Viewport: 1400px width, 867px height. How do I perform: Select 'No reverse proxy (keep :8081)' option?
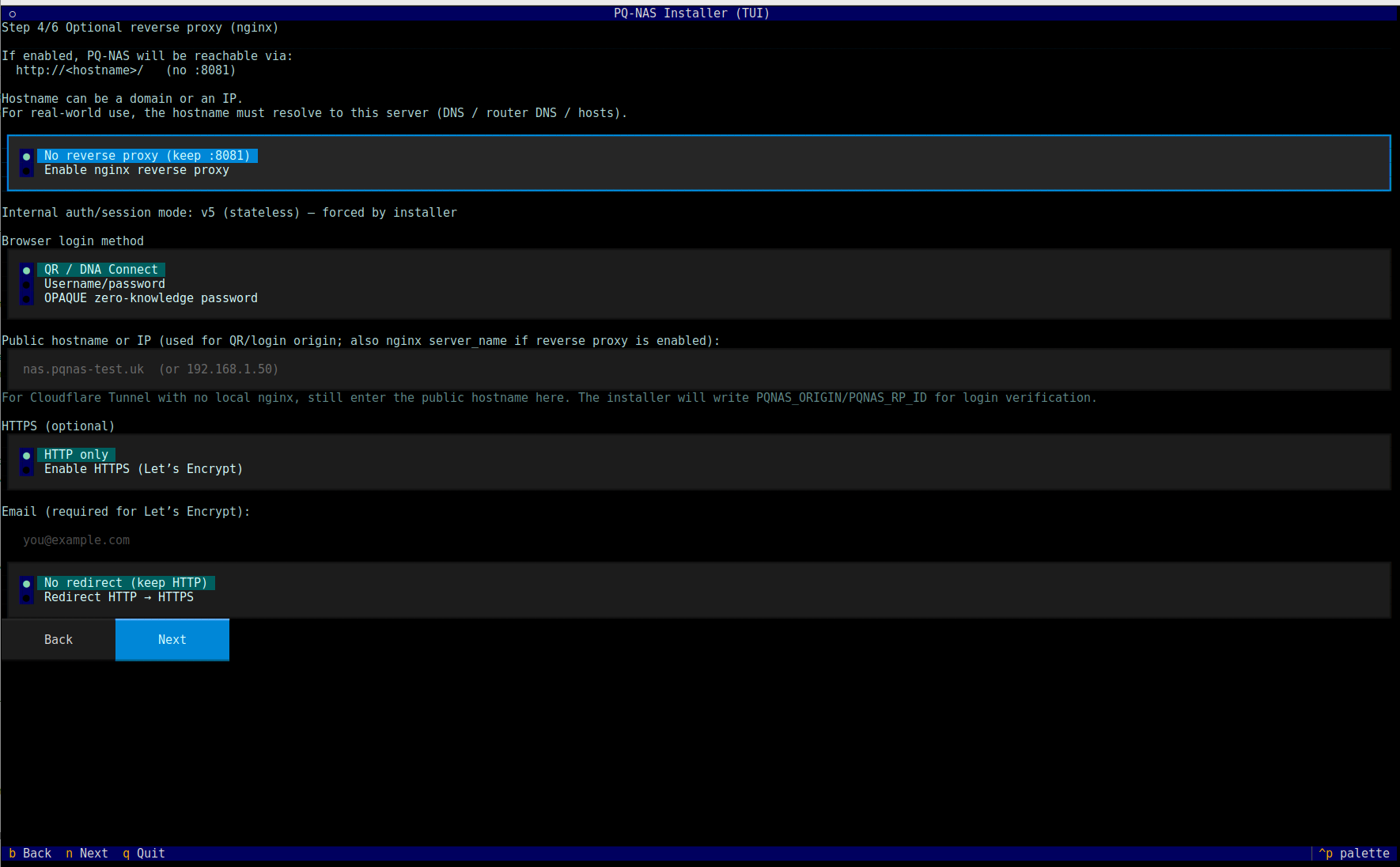click(x=139, y=156)
